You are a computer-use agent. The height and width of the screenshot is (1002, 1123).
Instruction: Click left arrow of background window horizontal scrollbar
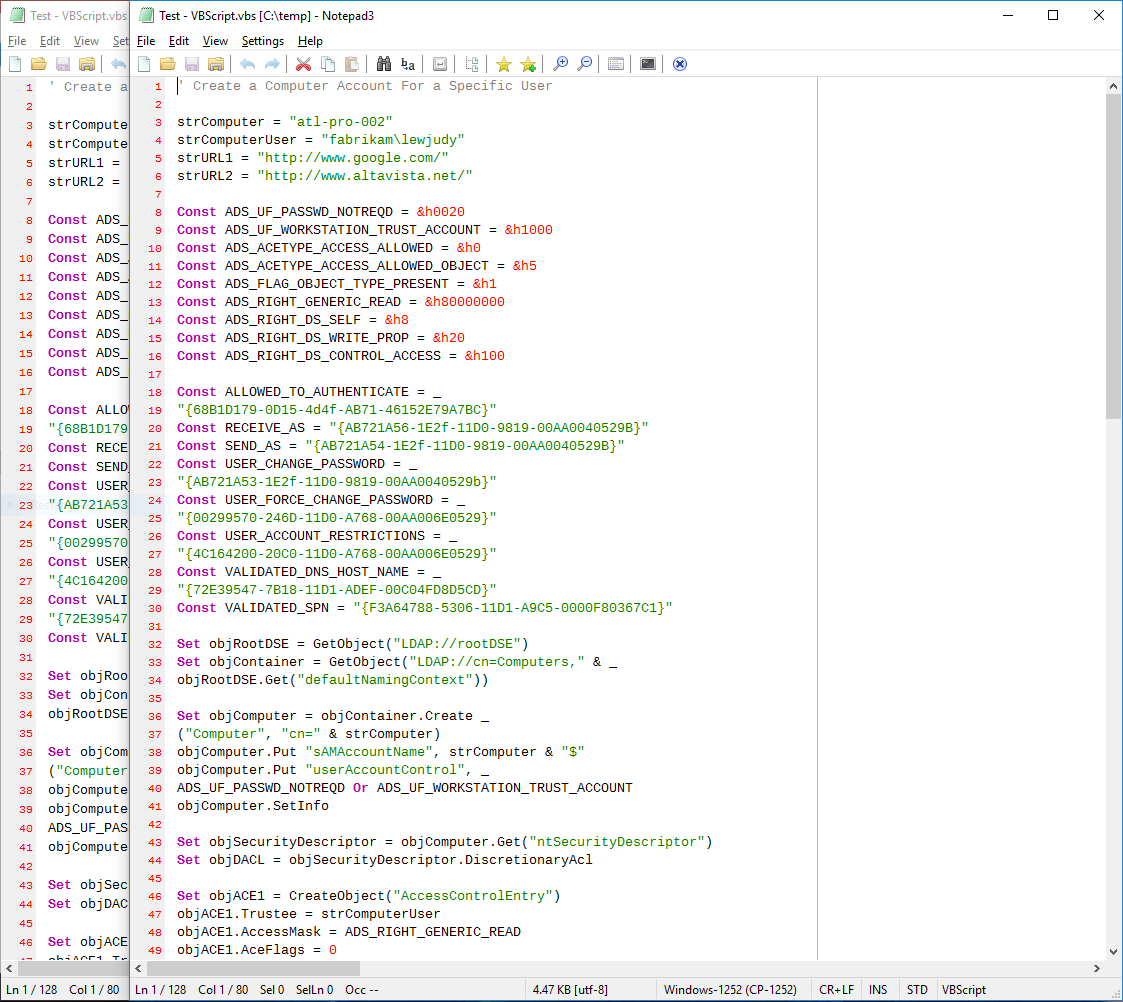[x=9, y=968]
